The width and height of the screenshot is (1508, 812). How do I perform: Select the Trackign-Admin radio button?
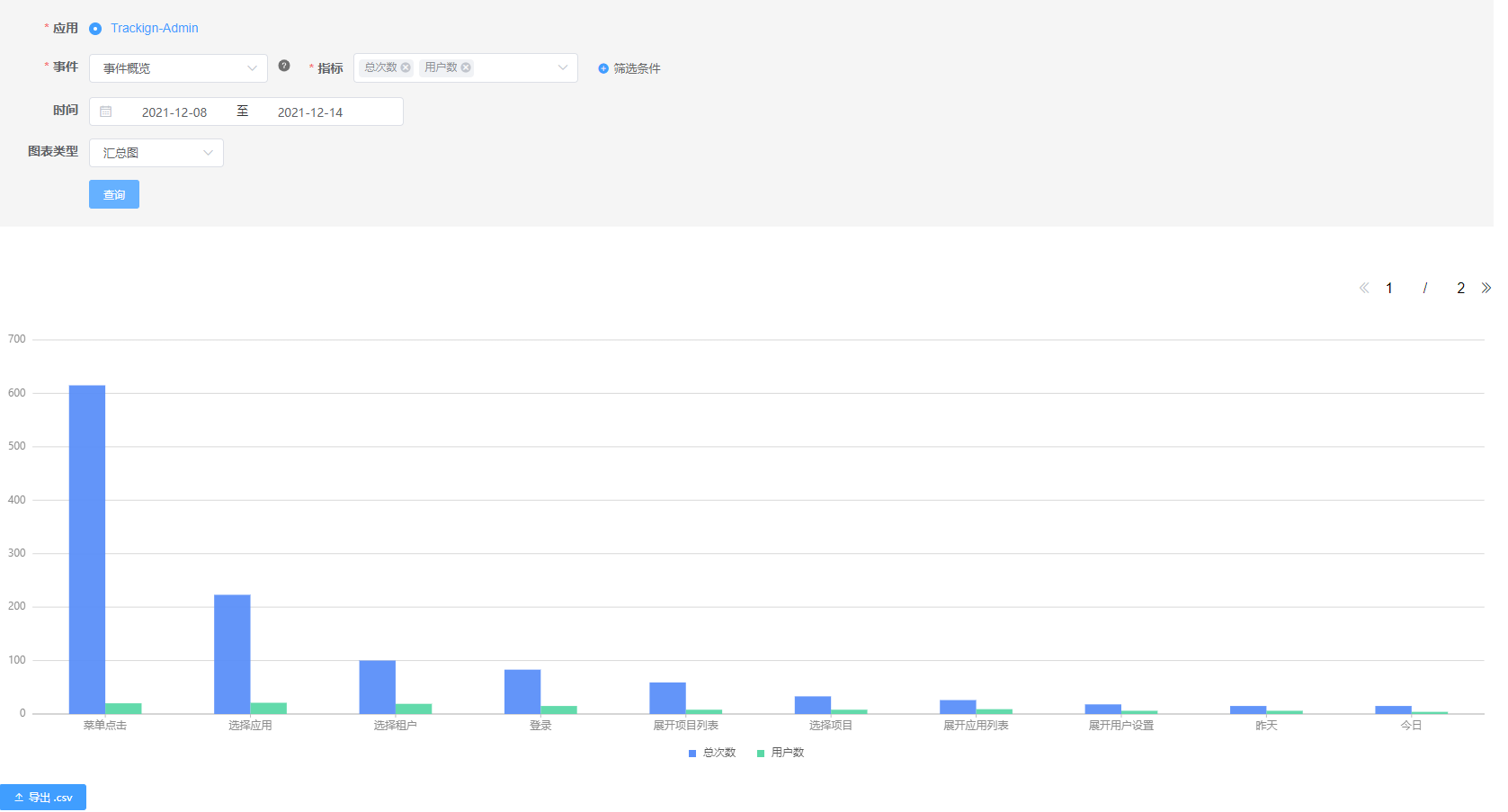click(x=95, y=29)
